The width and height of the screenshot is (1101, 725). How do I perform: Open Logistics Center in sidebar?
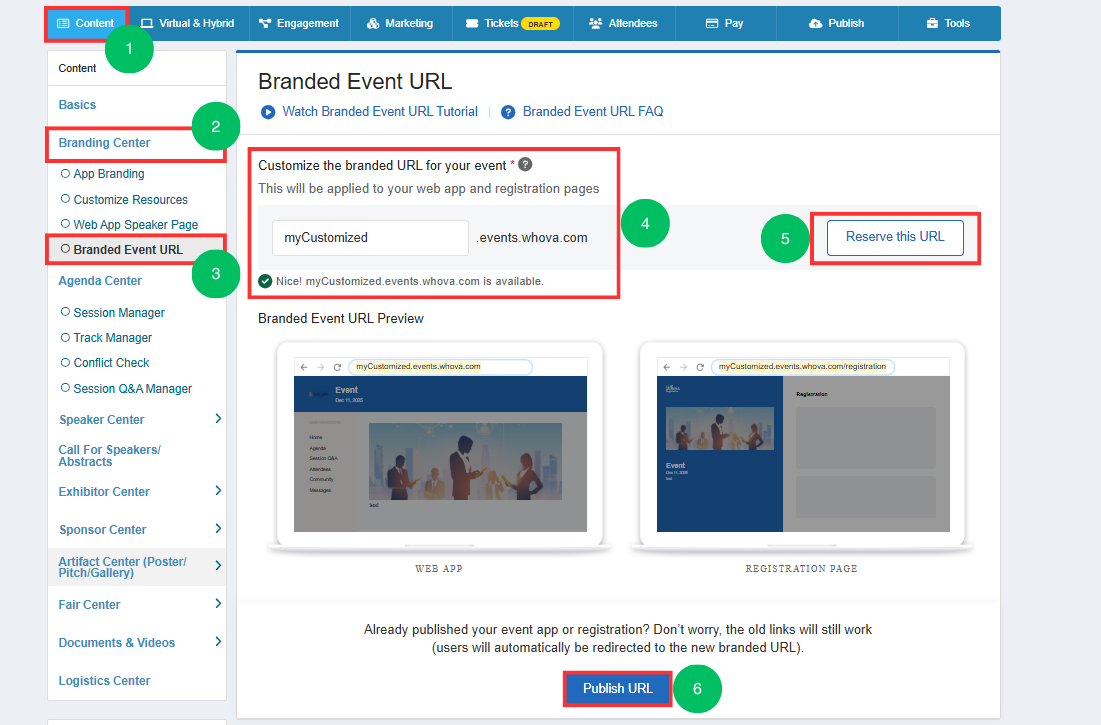104,681
